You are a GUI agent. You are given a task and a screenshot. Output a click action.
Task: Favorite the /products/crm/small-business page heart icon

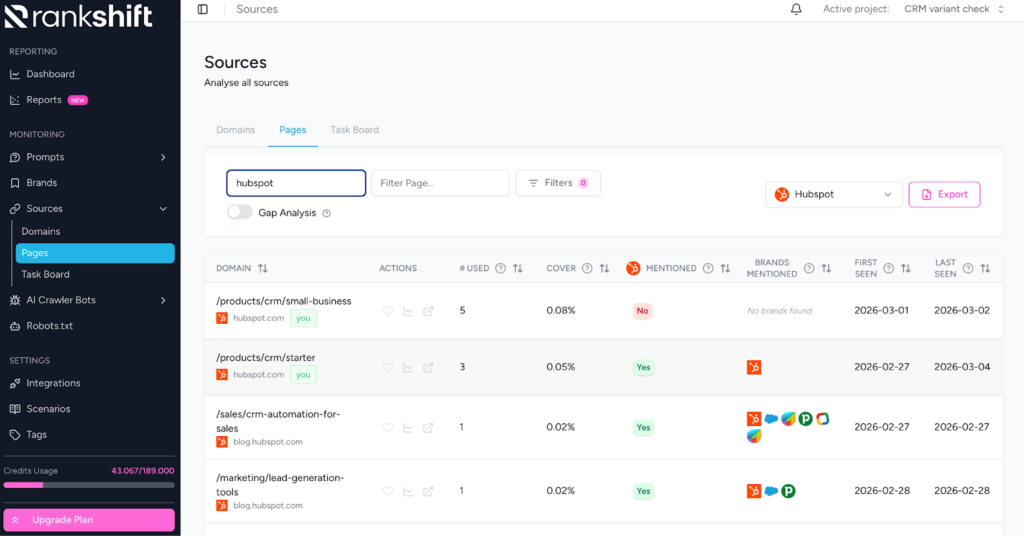(x=388, y=311)
